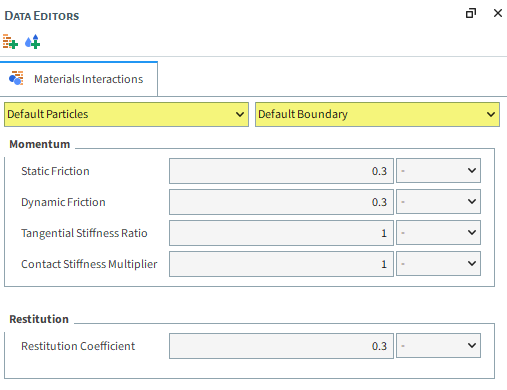Click the add solid material icon

(x=10, y=42)
